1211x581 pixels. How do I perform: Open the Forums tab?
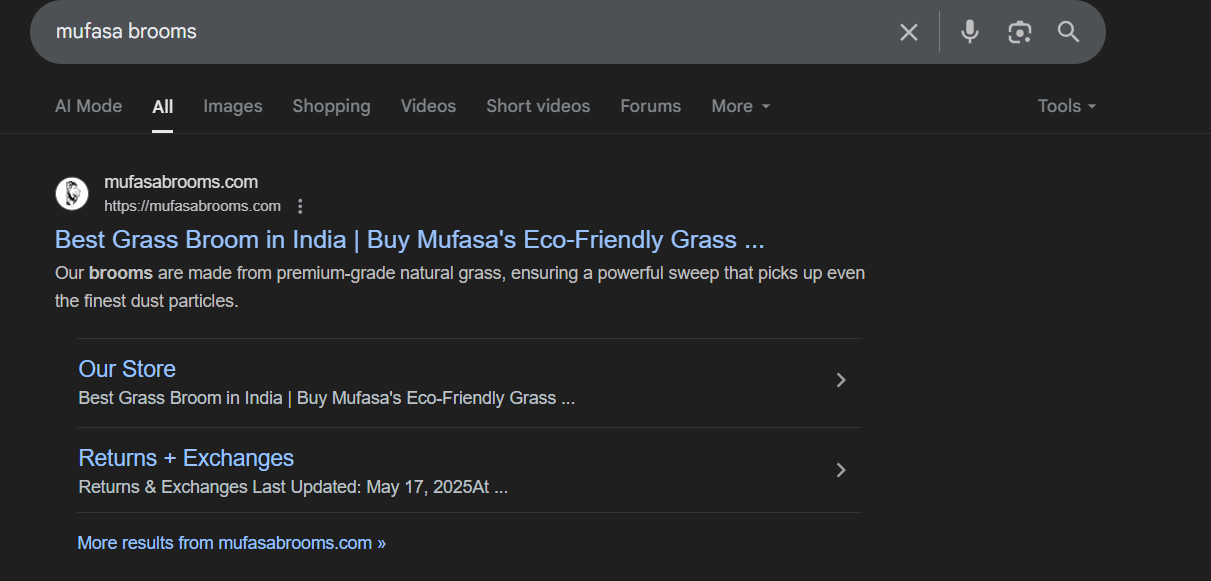click(x=650, y=106)
